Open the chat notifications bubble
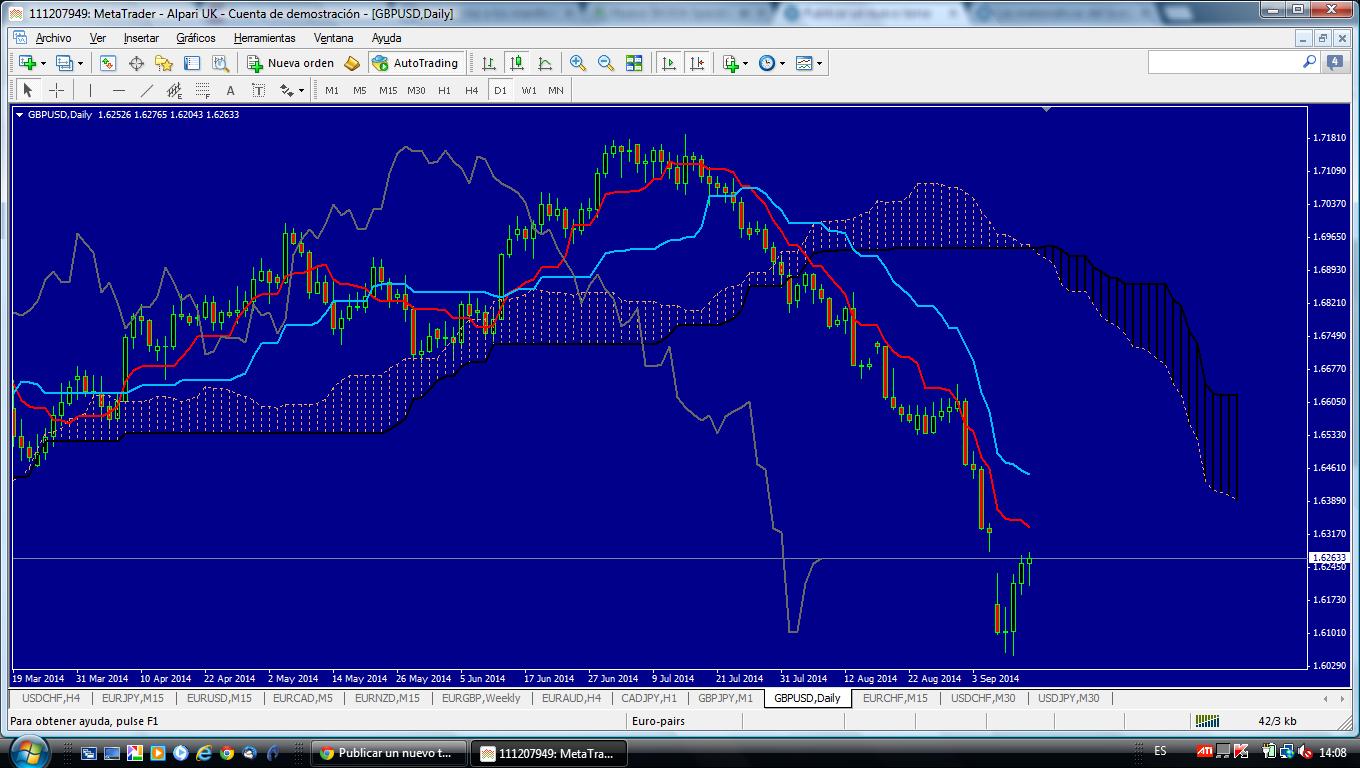Screen dimensions: 1360x768 coord(1335,62)
